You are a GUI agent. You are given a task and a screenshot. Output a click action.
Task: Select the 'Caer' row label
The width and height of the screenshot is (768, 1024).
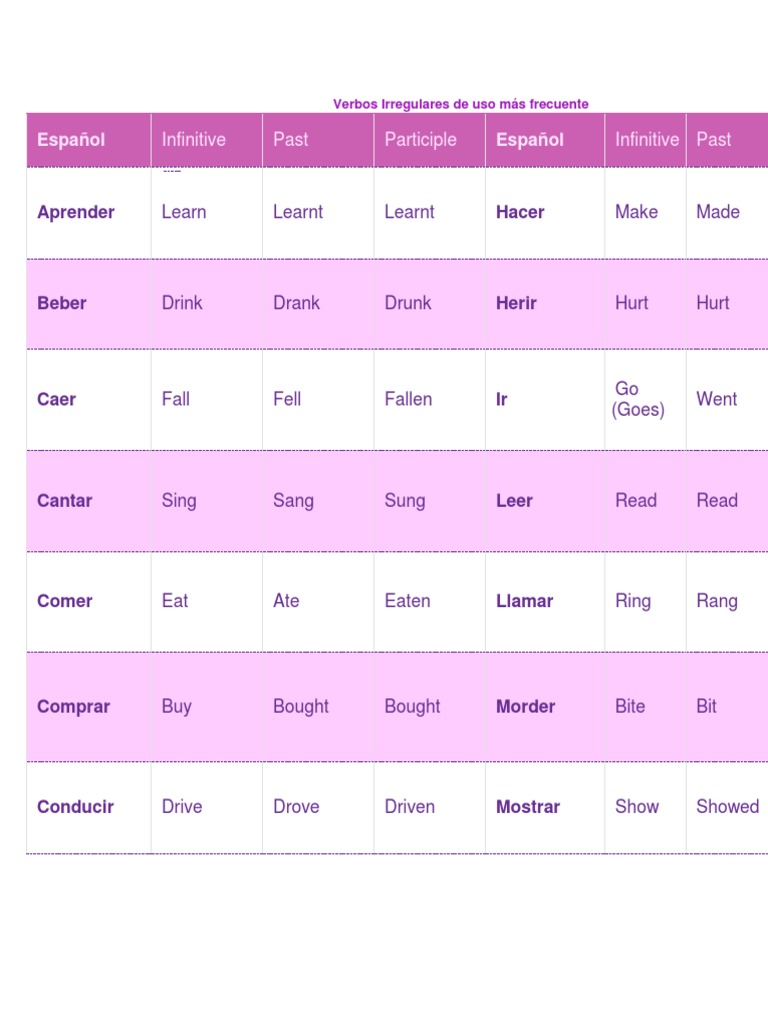[57, 400]
